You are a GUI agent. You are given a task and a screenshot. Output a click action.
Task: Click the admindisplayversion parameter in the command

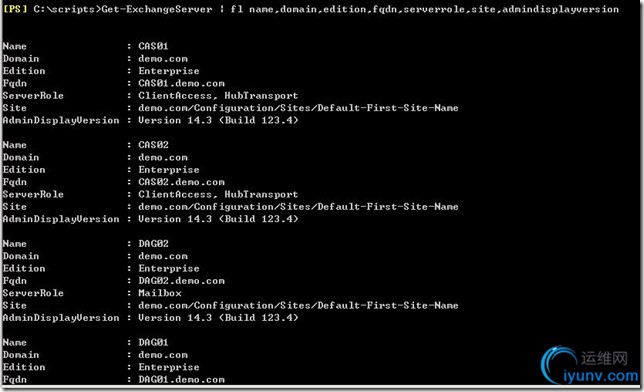[x=560, y=9]
